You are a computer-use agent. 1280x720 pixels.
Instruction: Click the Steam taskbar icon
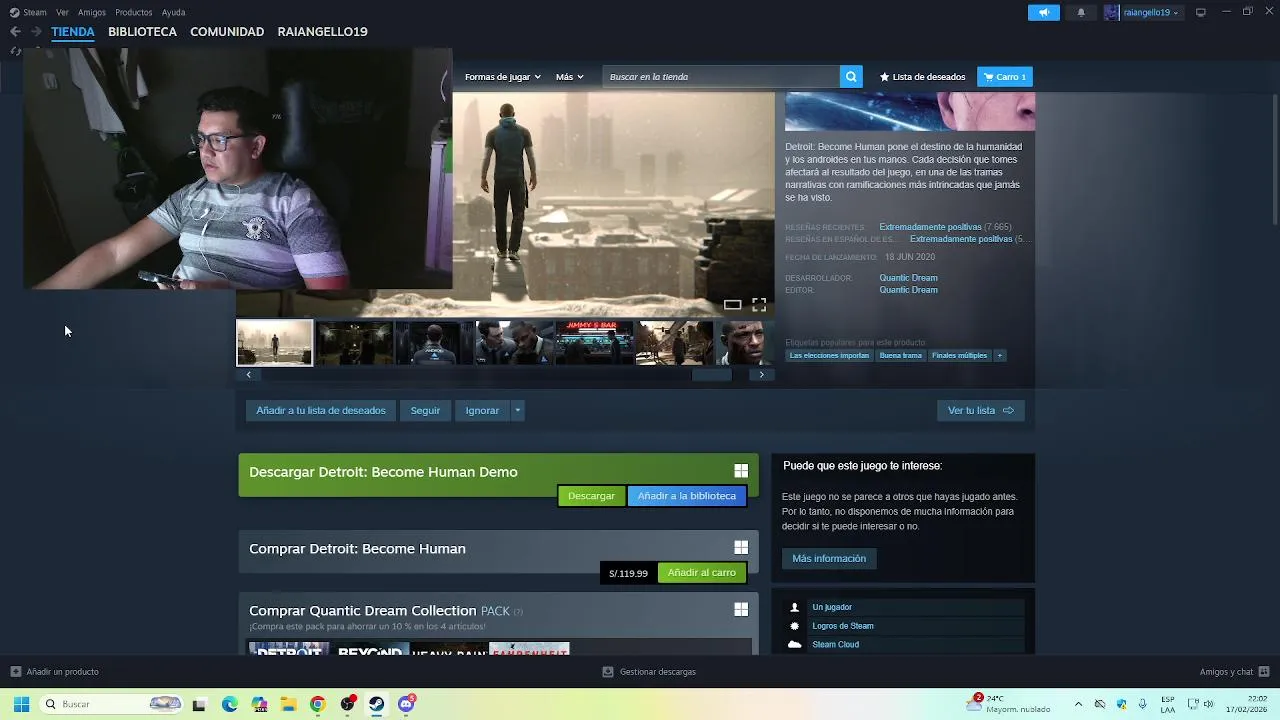click(x=376, y=704)
